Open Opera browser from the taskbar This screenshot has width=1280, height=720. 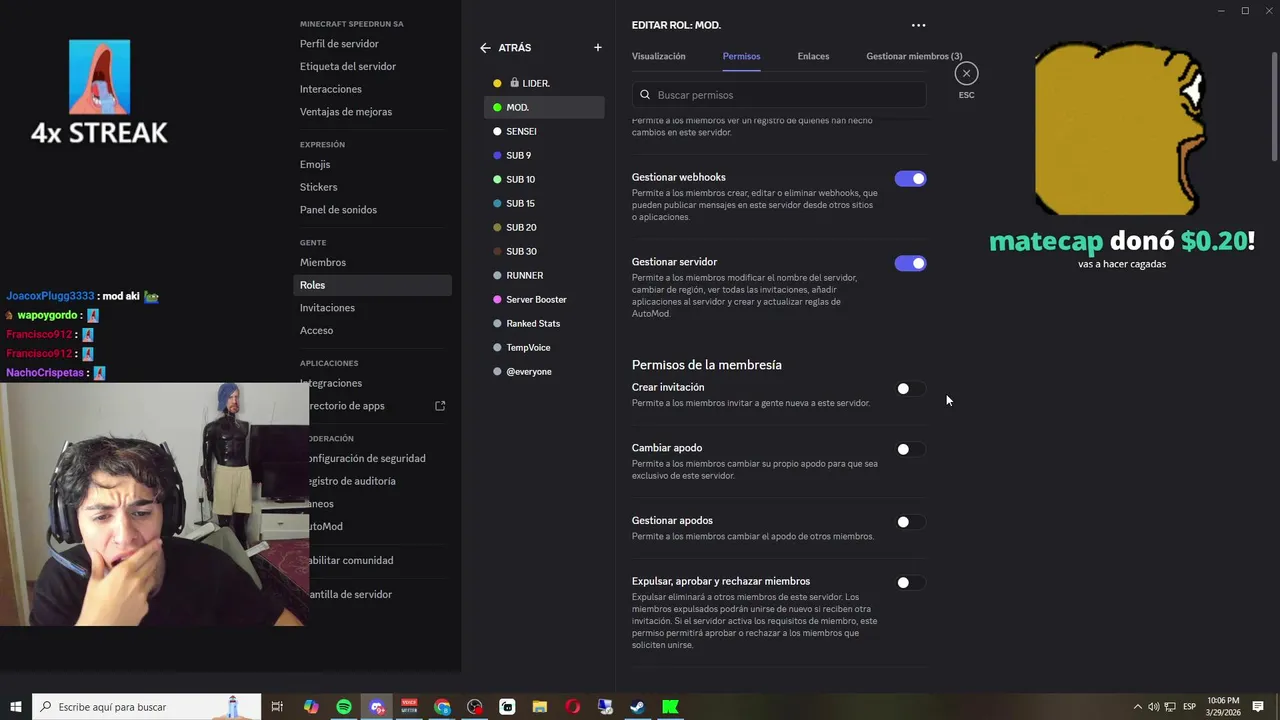coord(572,707)
